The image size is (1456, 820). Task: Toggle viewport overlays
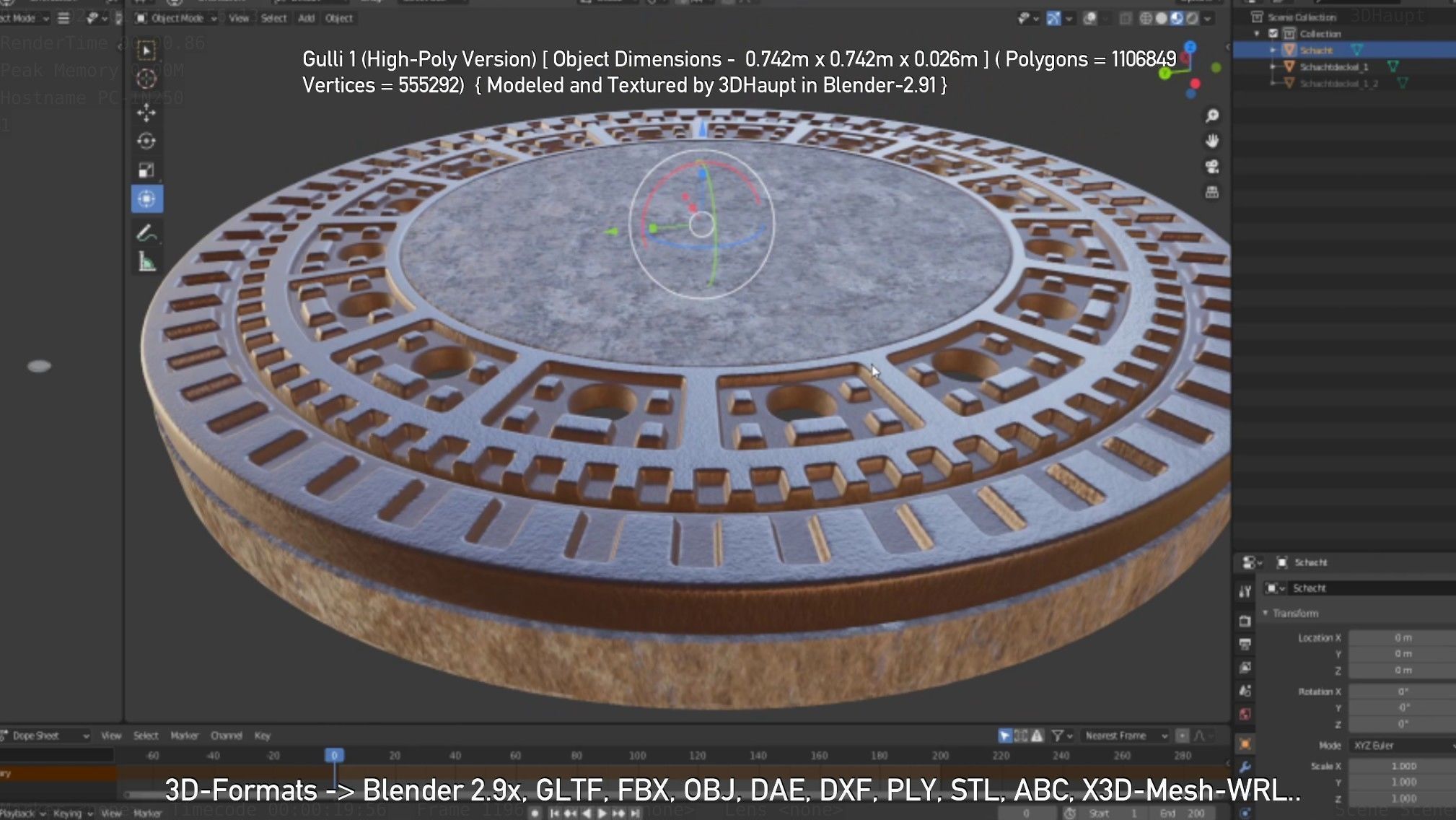pos(1090,18)
